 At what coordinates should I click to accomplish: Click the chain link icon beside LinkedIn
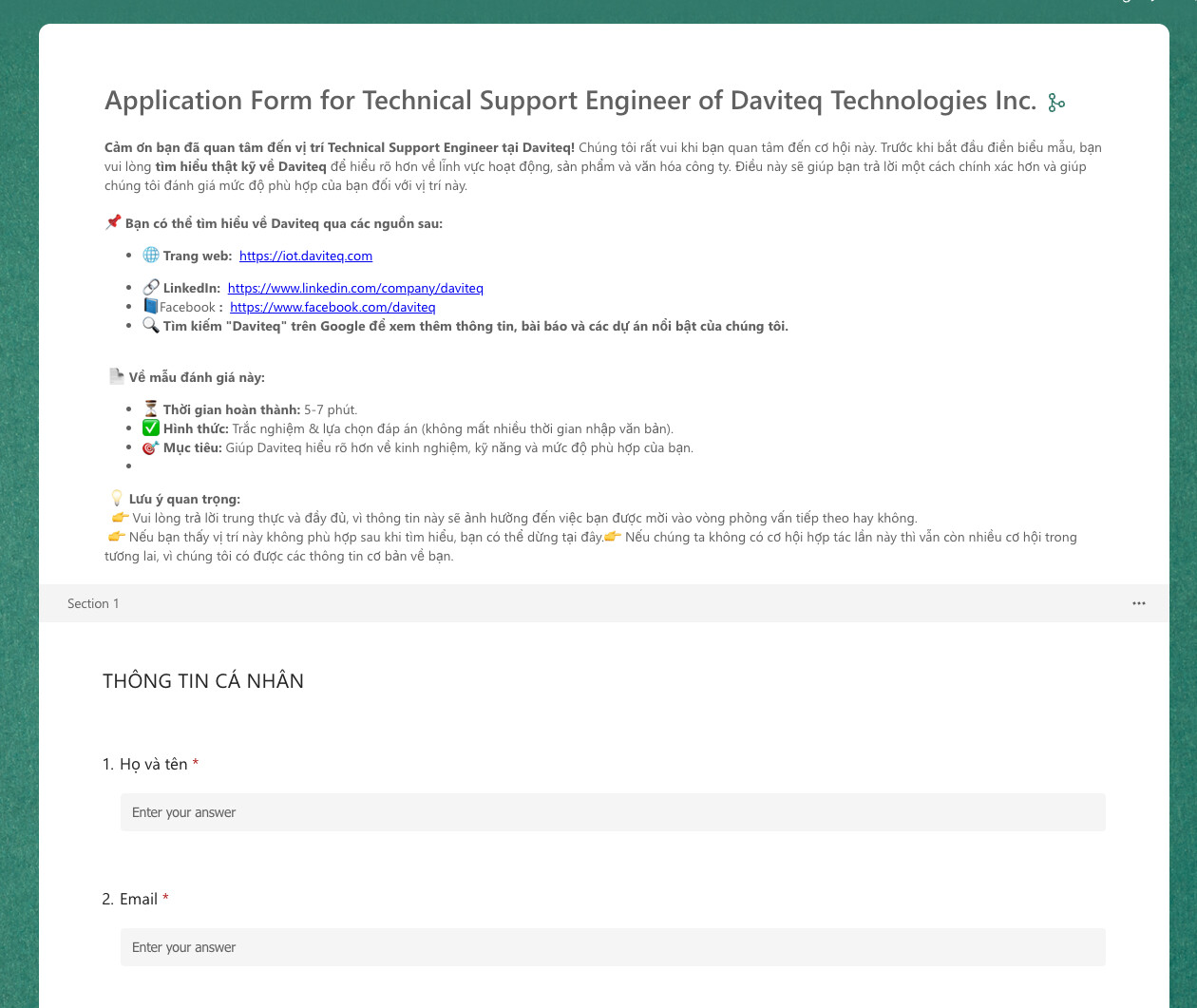click(x=151, y=287)
